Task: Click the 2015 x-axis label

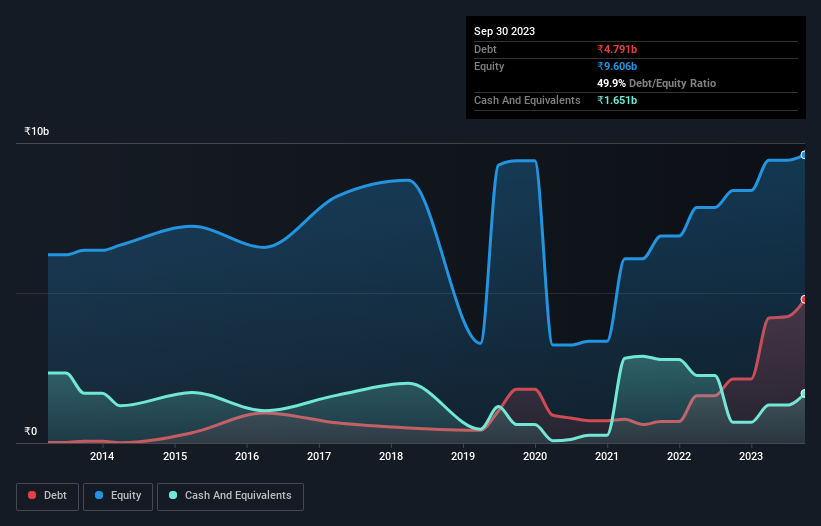Action: coord(175,456)
